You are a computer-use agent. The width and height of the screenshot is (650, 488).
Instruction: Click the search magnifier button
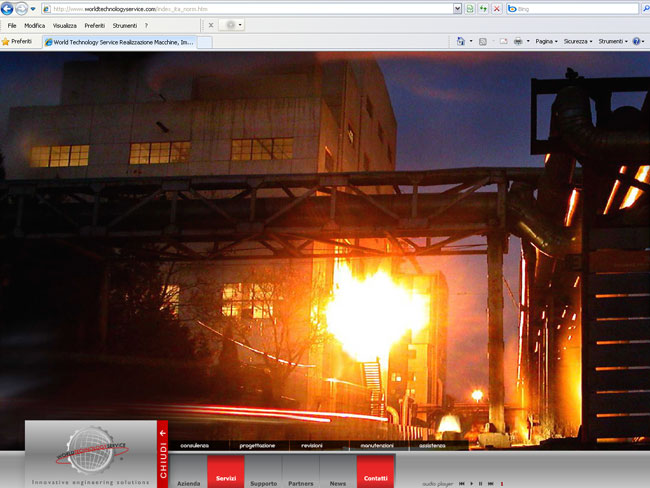pos(645,9)
